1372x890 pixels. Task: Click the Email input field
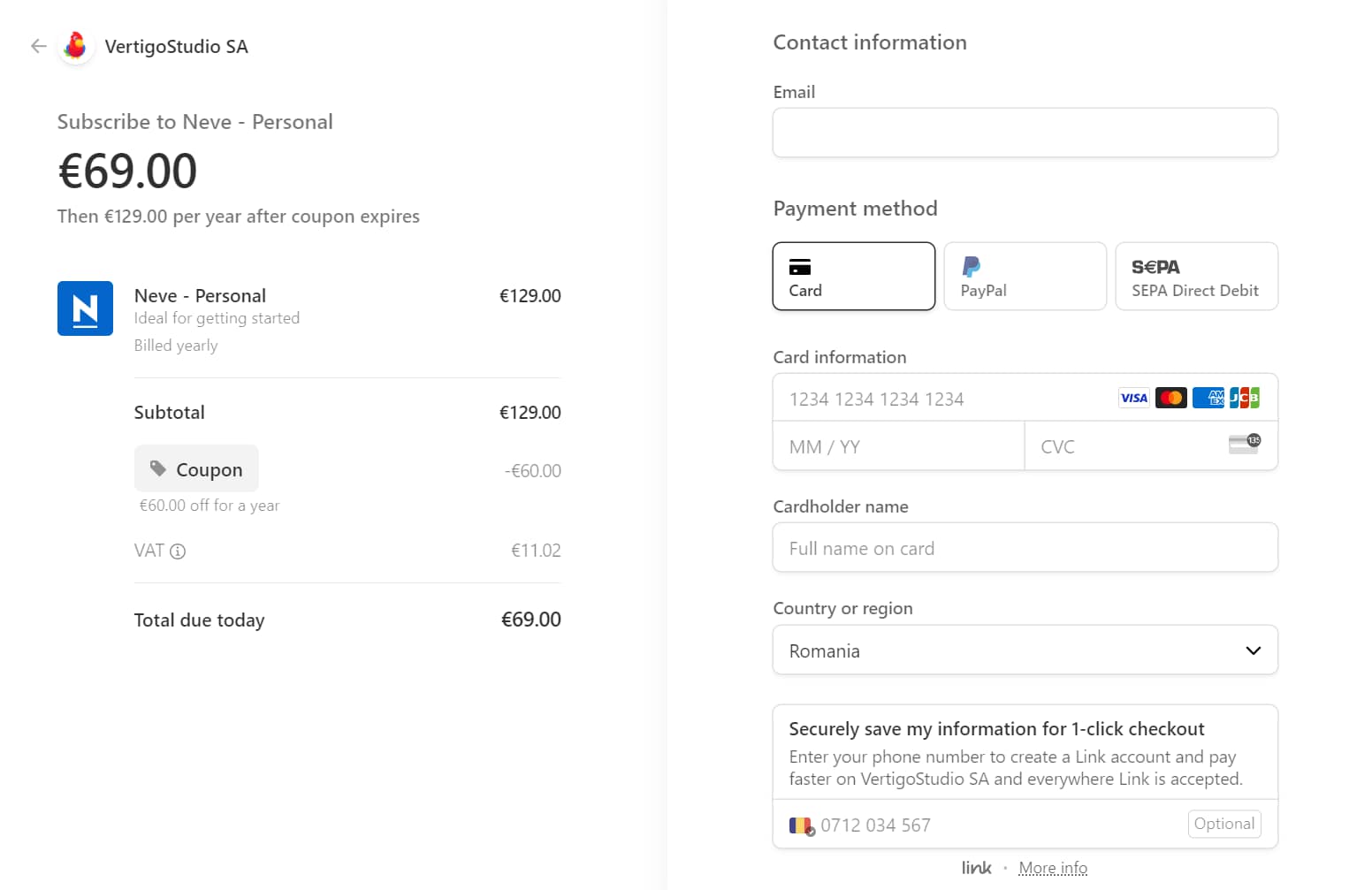coord(1025,133)
